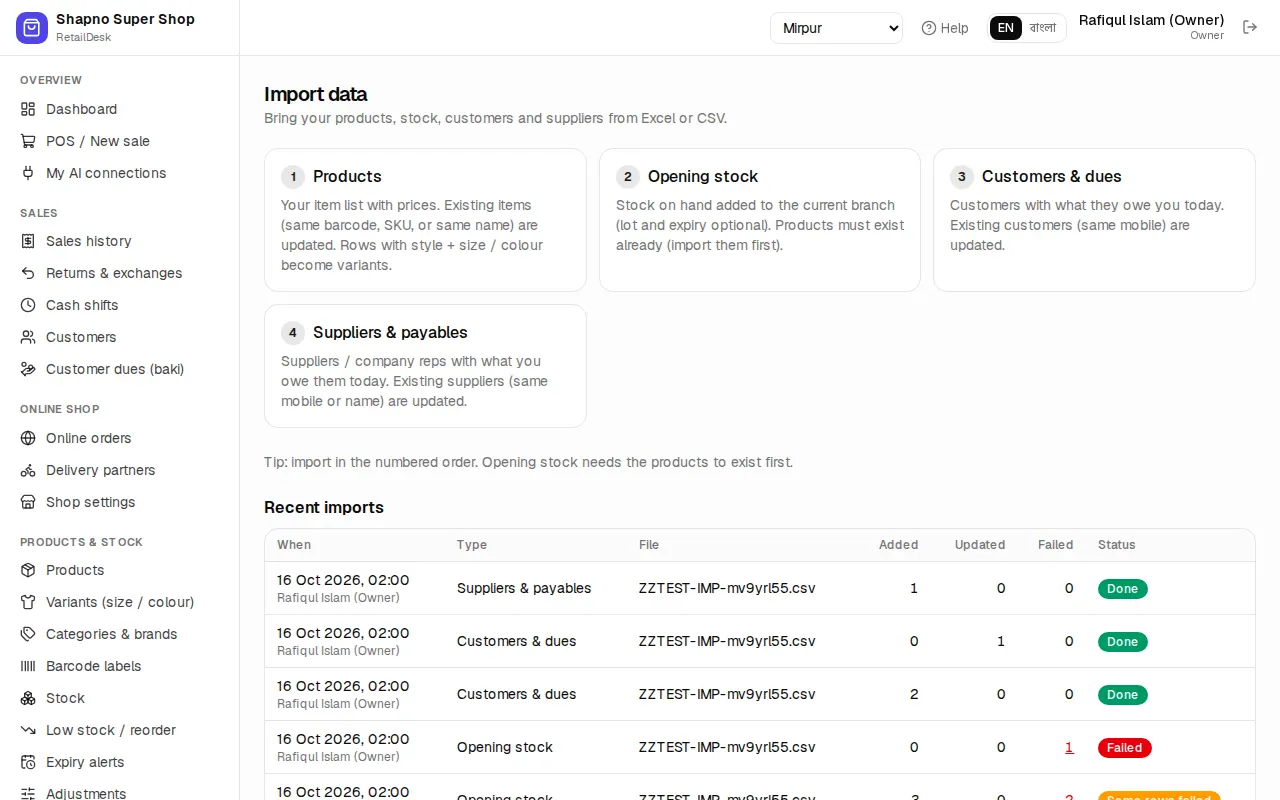Click the Dashboard grid icon

[28, 109]
